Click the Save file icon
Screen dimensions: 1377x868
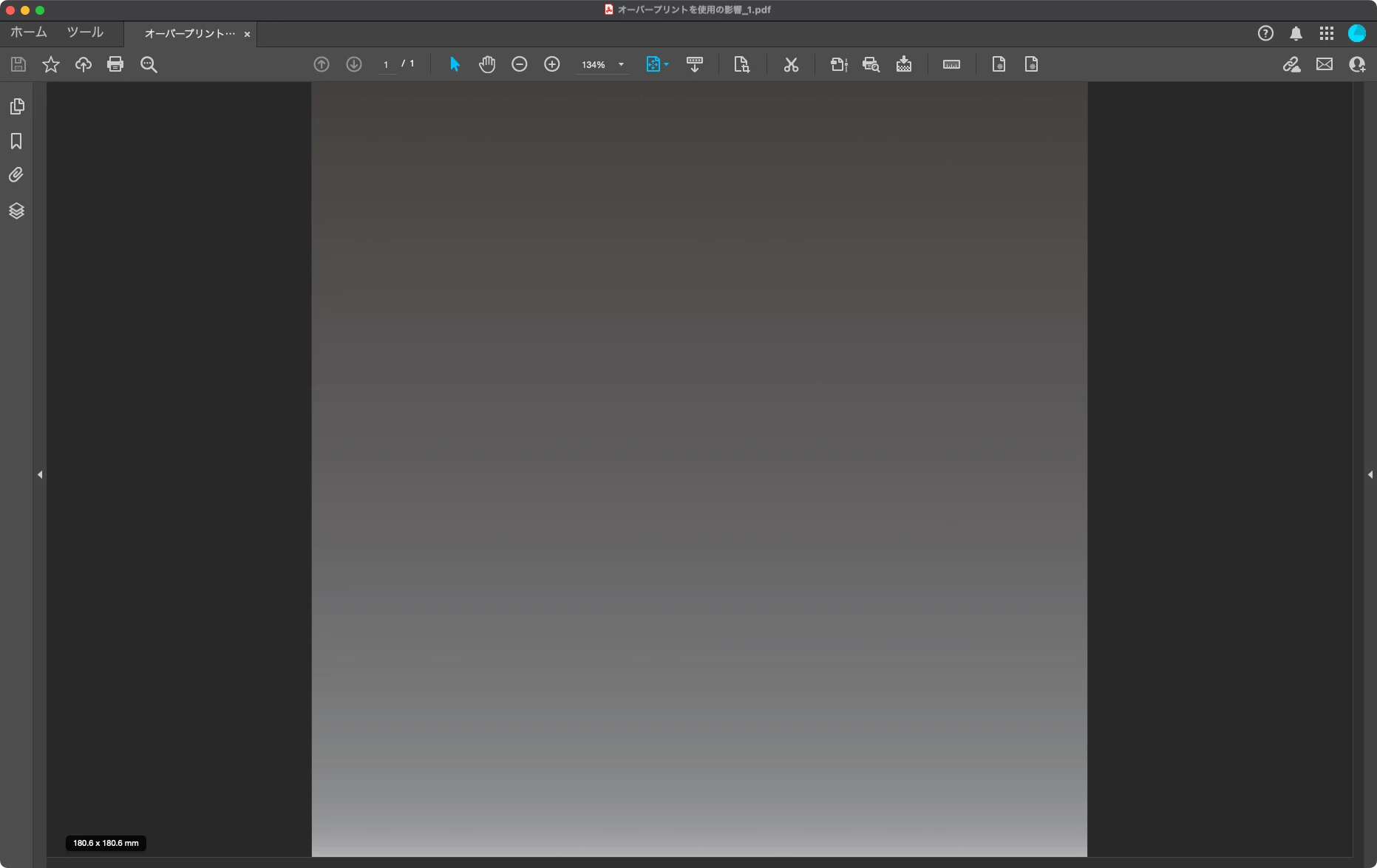[18, 65]
